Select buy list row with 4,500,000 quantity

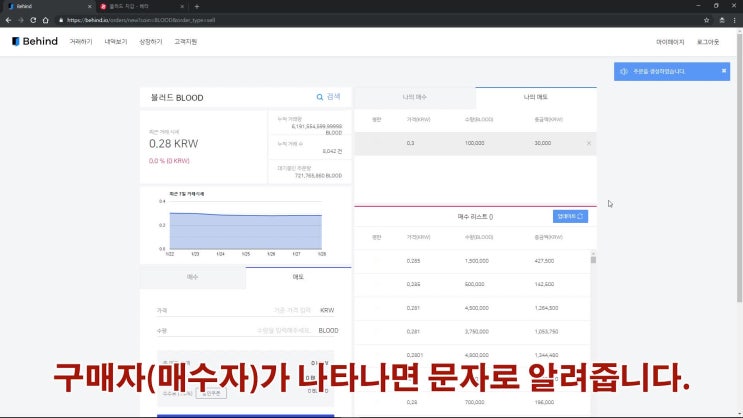pyautogui.click(x=472, y=308)
